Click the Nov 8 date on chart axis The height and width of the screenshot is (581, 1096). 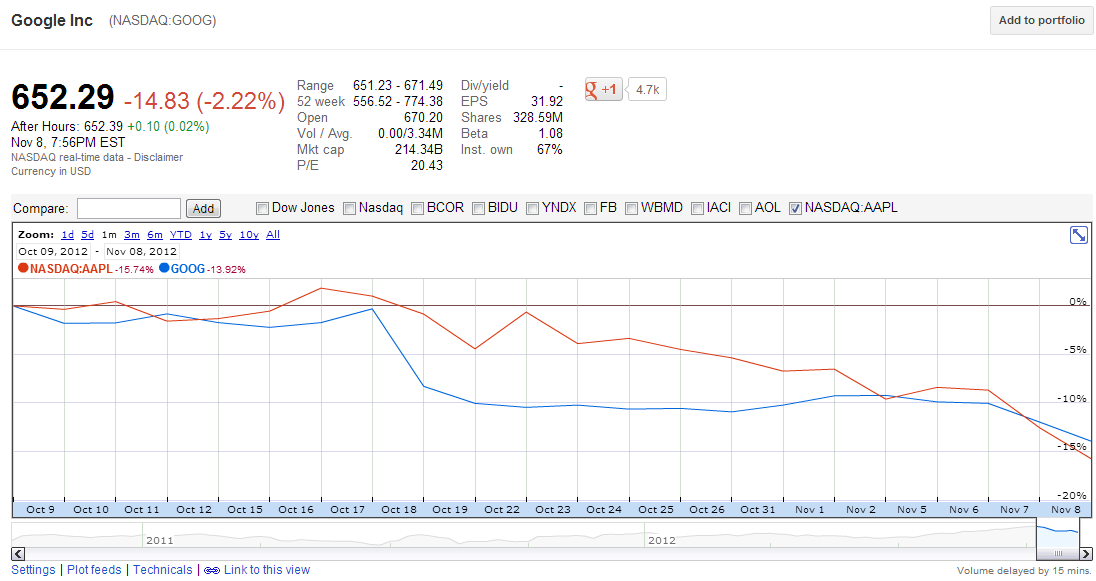tap(1066, 510)
